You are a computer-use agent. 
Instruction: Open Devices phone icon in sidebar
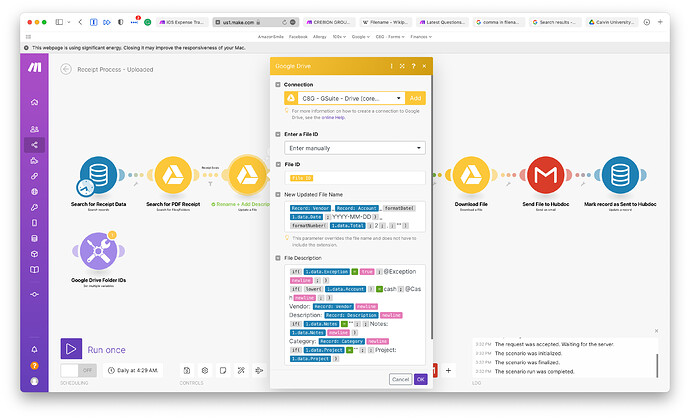pyautogui.click(x=34, y=223)
